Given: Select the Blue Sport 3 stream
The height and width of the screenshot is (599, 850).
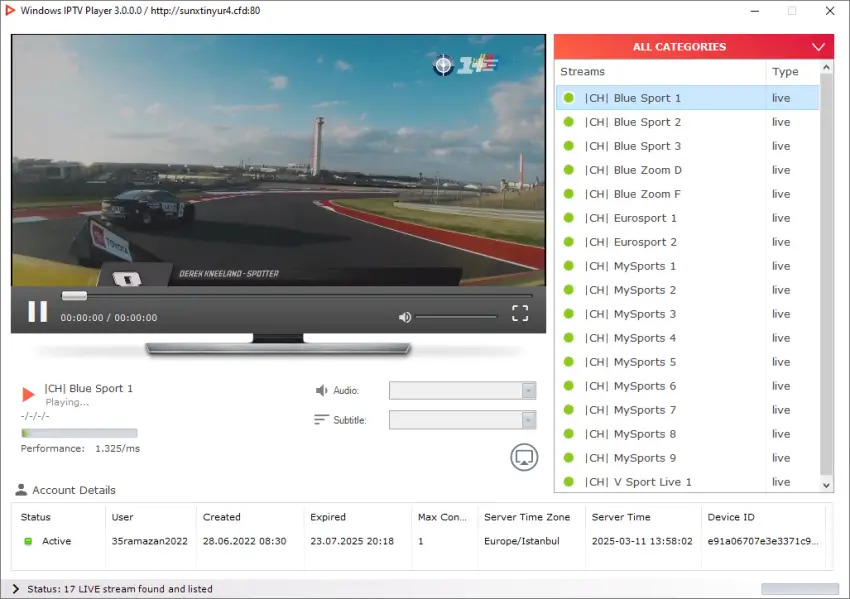Looking at the screenshot, I should coord(687,146).
